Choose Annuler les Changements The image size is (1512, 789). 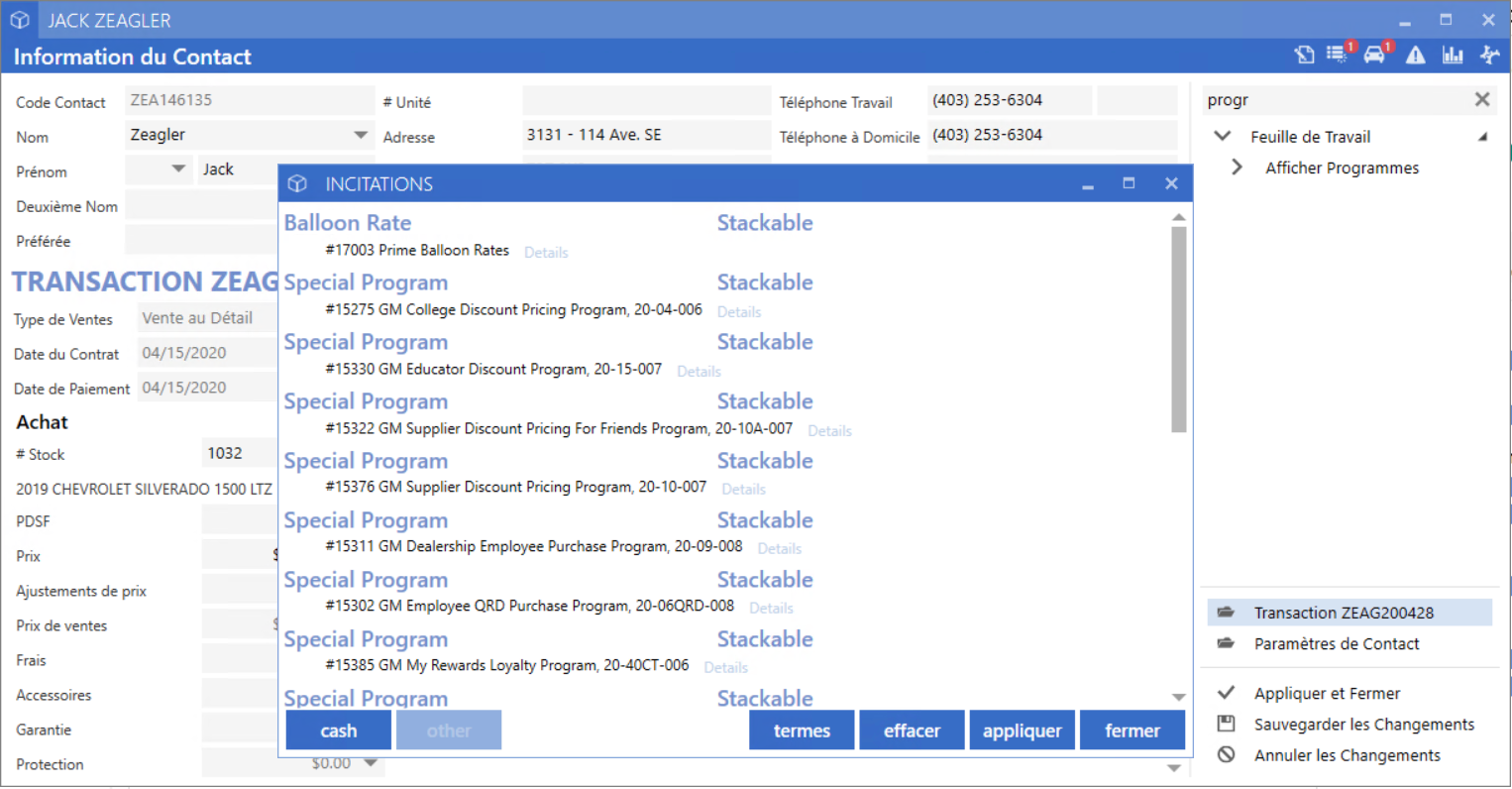(x=1348, y=754)
